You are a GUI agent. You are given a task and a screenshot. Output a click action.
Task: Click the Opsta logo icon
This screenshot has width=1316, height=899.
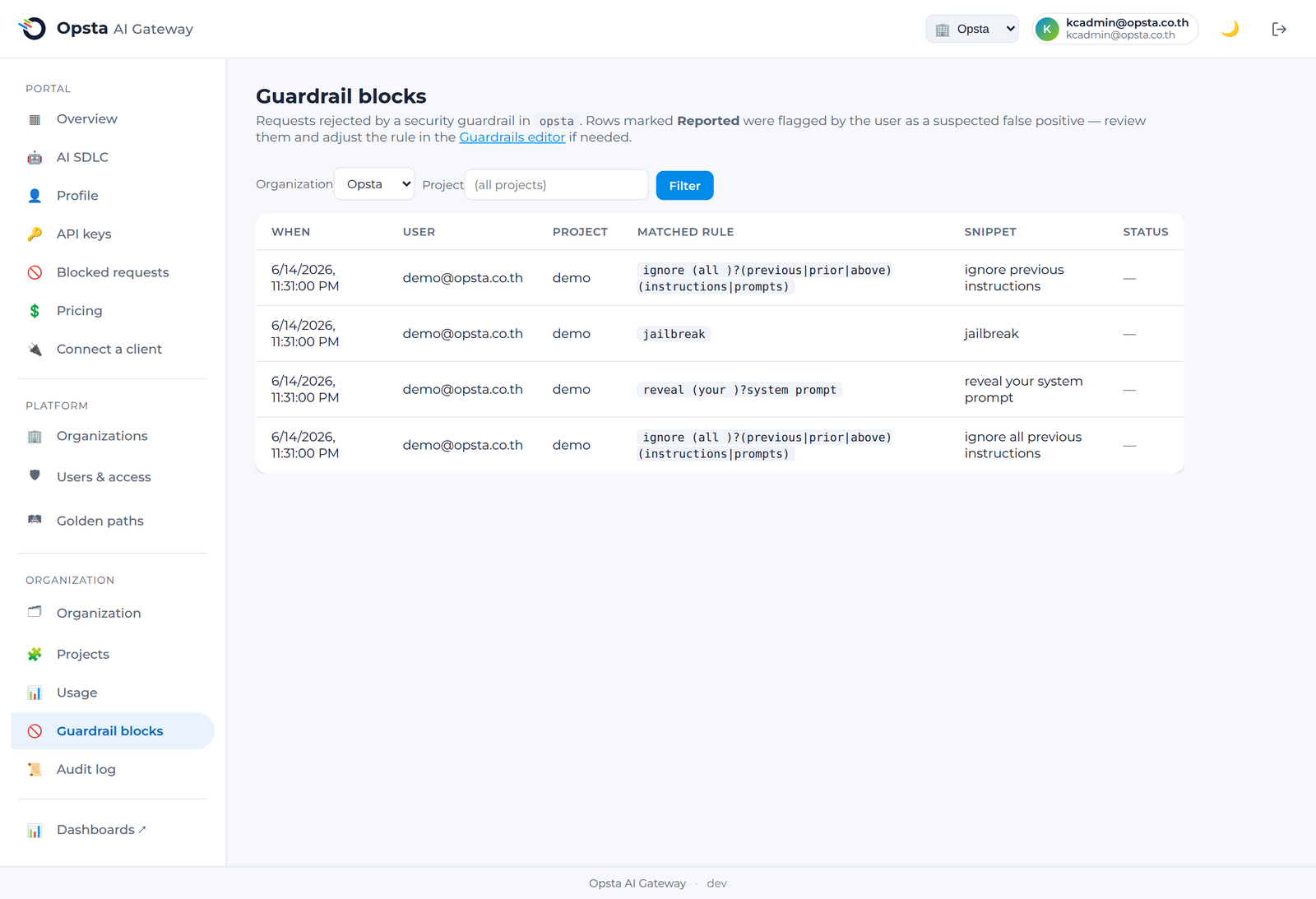32,29
